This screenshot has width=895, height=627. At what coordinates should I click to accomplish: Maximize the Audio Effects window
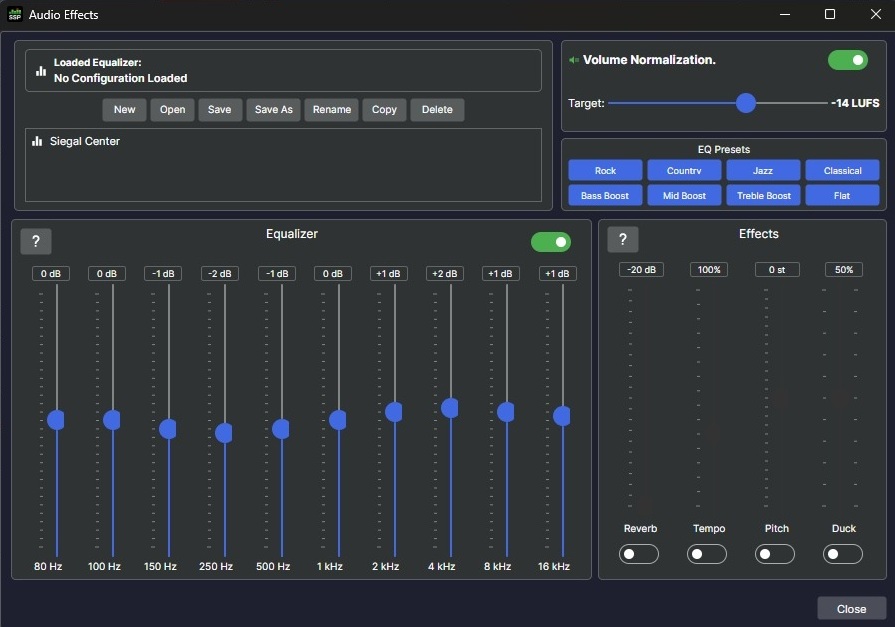click(830, 14)
